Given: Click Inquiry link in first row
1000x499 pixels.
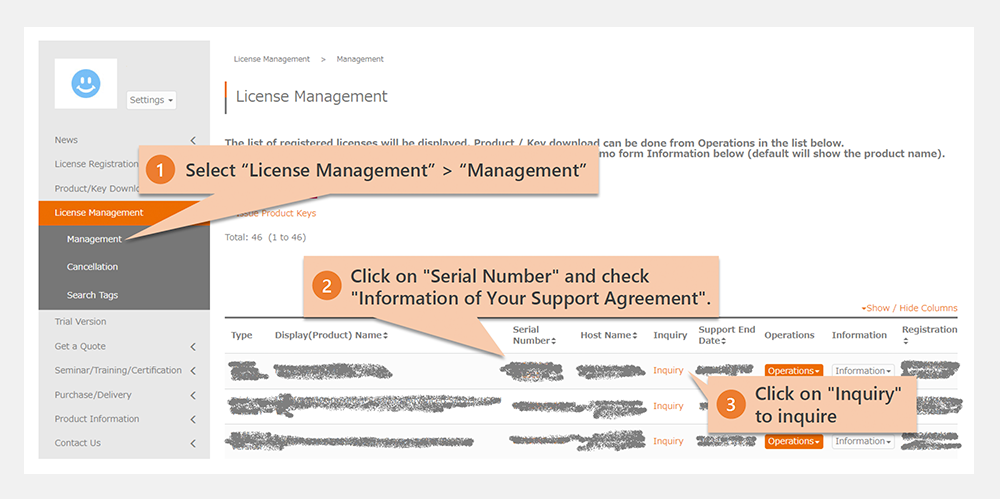Looking at the screenshot, I should point(668,371).
